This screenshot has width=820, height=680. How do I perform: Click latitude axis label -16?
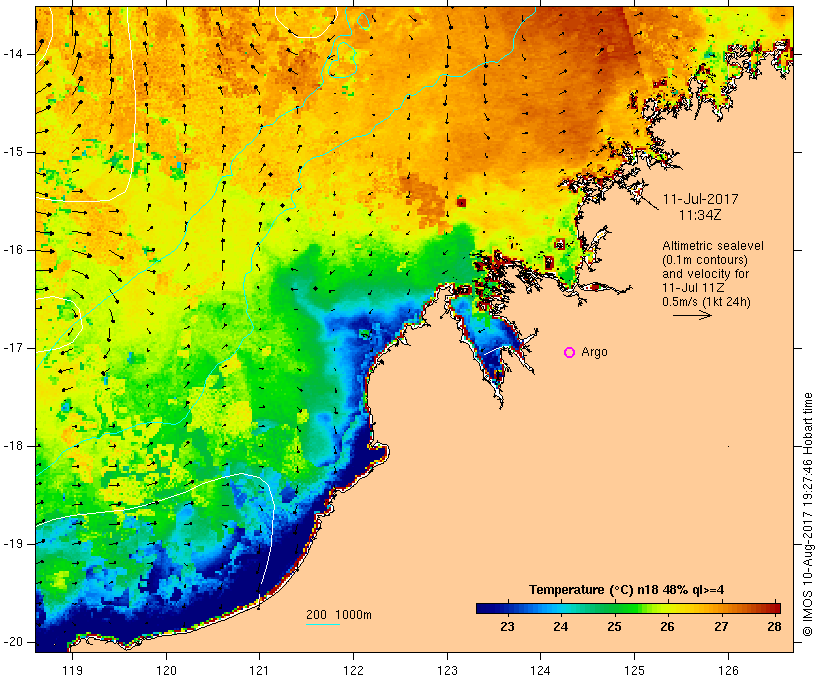click(x=12, y=250)
